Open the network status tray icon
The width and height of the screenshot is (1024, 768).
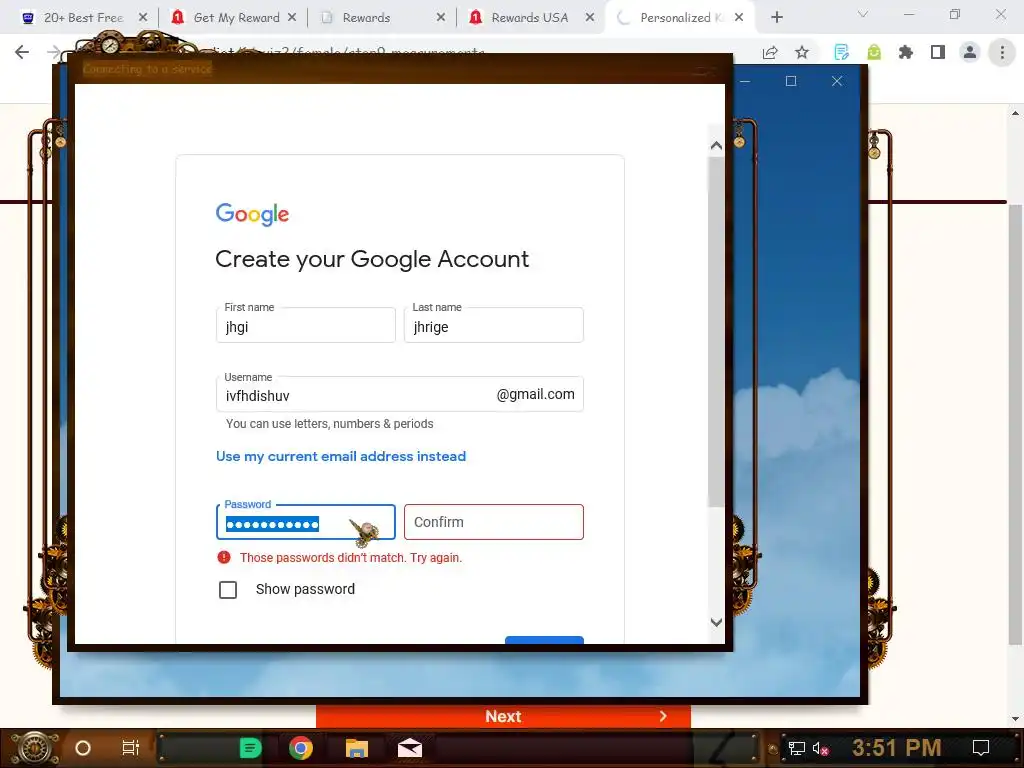[x=796, y=748]
